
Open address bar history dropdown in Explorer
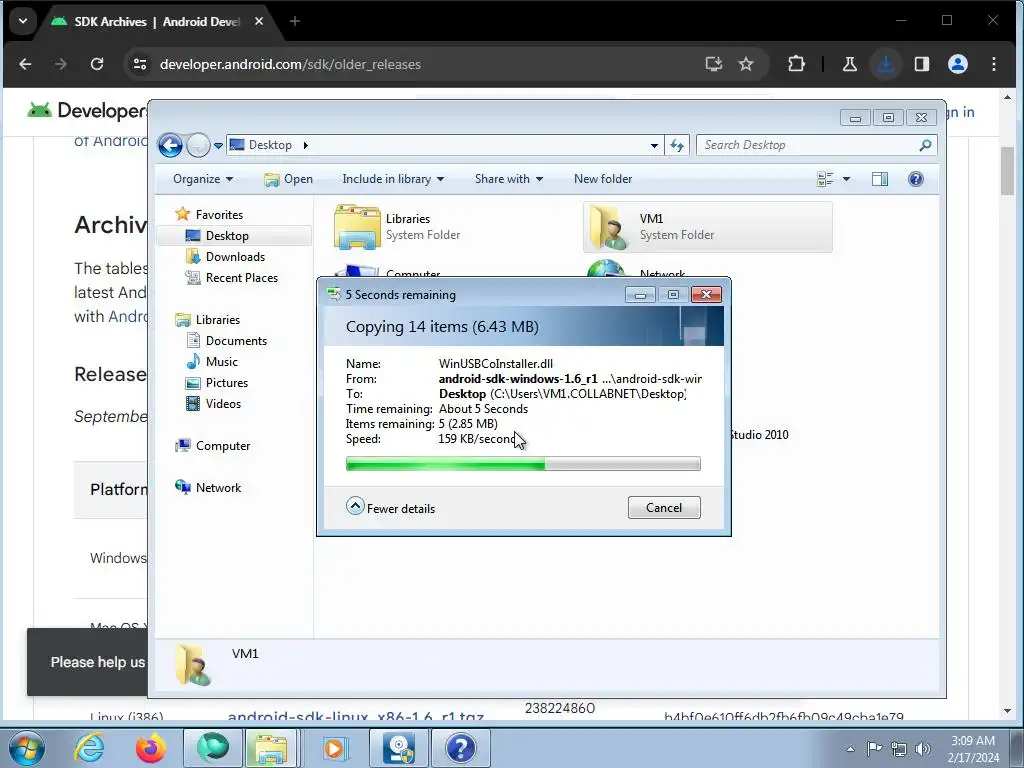point(654,146)
